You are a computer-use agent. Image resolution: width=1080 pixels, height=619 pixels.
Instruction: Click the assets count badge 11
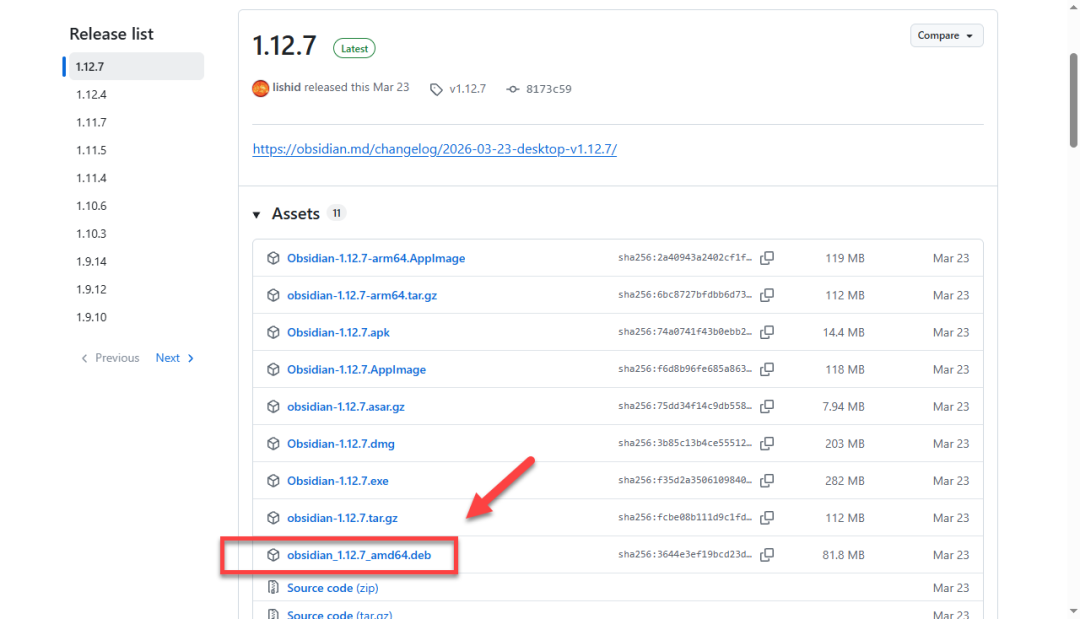tap(336, 213)
